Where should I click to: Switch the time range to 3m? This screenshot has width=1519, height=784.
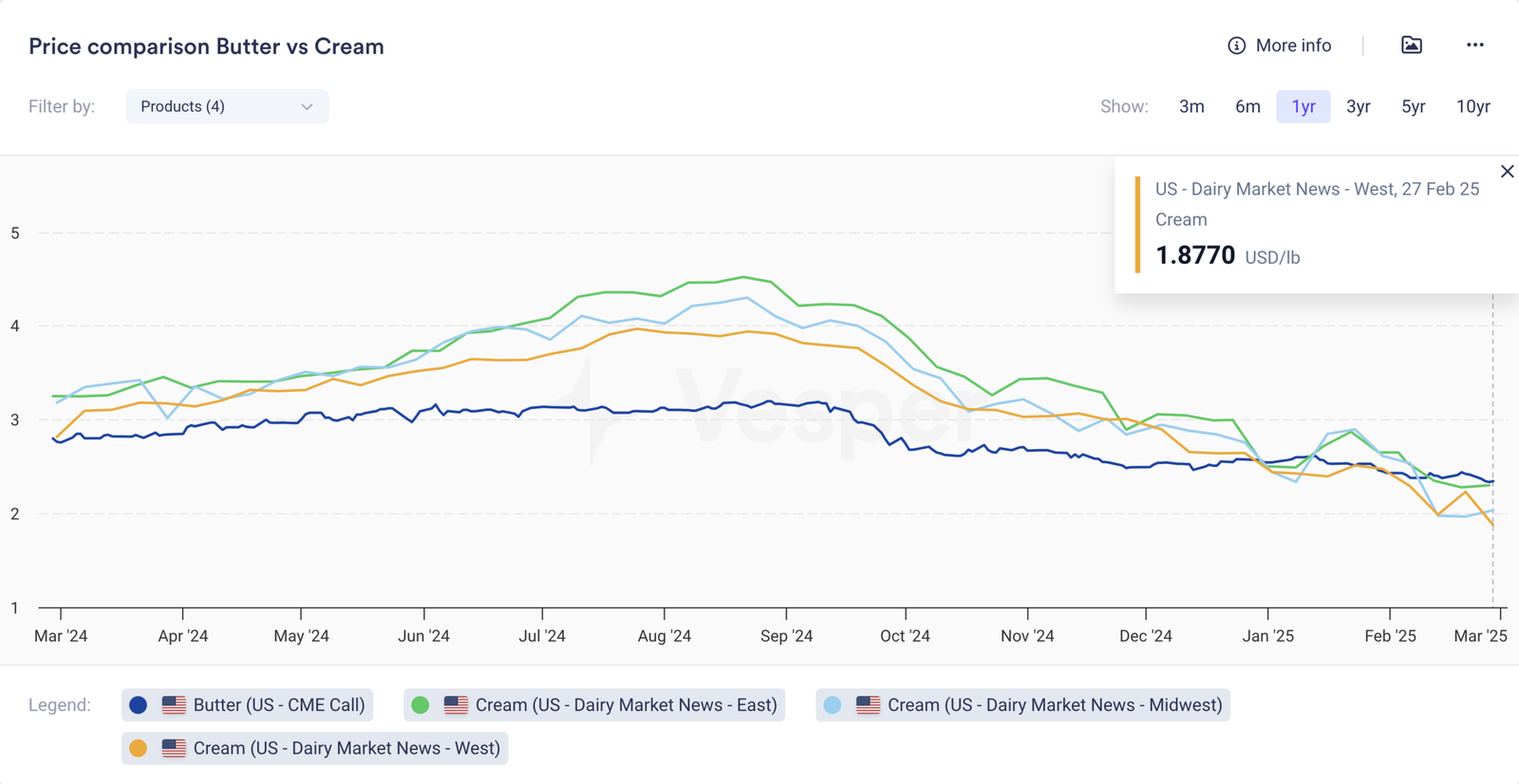tap(1191, 106)
